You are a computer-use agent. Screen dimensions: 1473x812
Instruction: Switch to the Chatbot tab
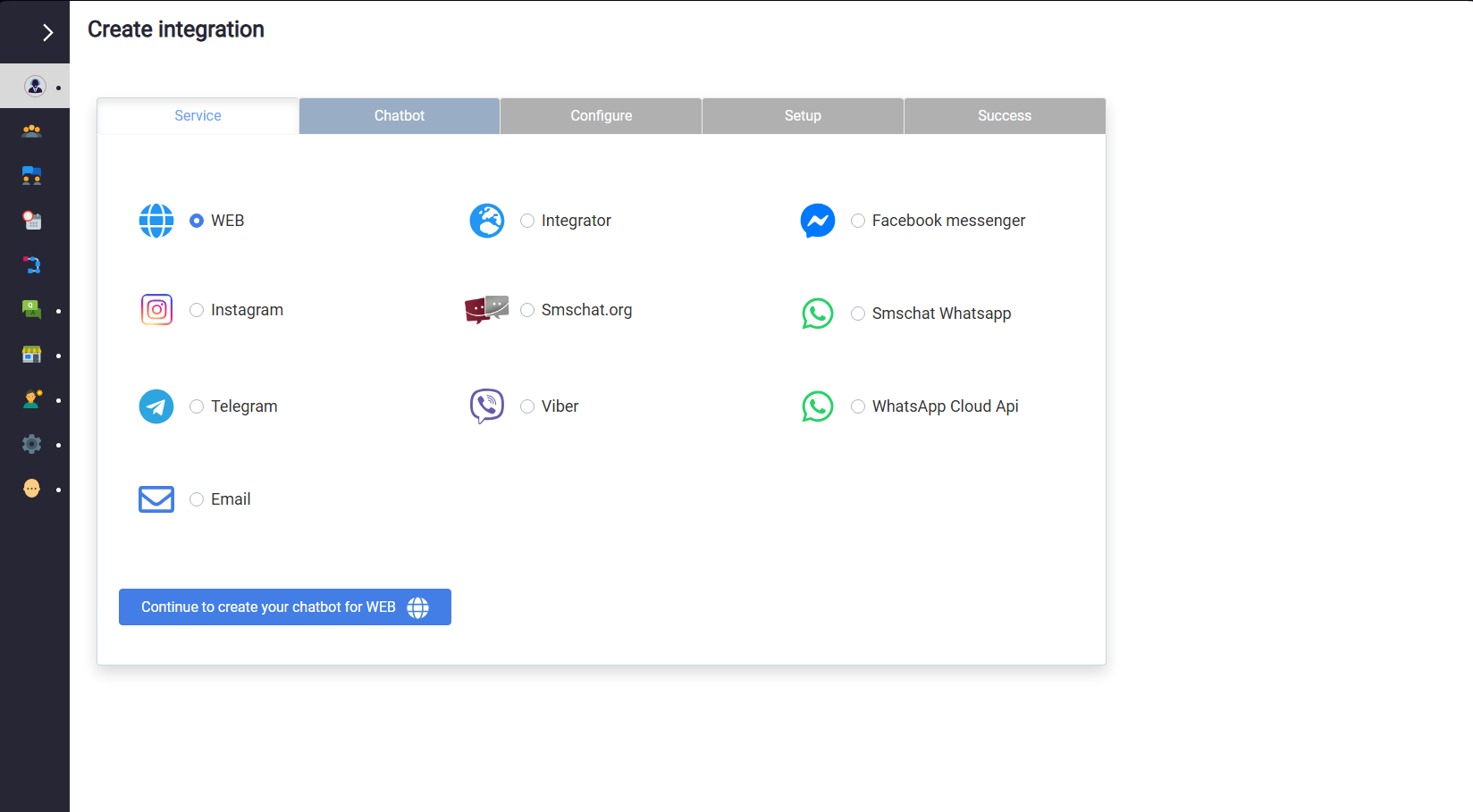pyautogui.click(x=400, y=116)
